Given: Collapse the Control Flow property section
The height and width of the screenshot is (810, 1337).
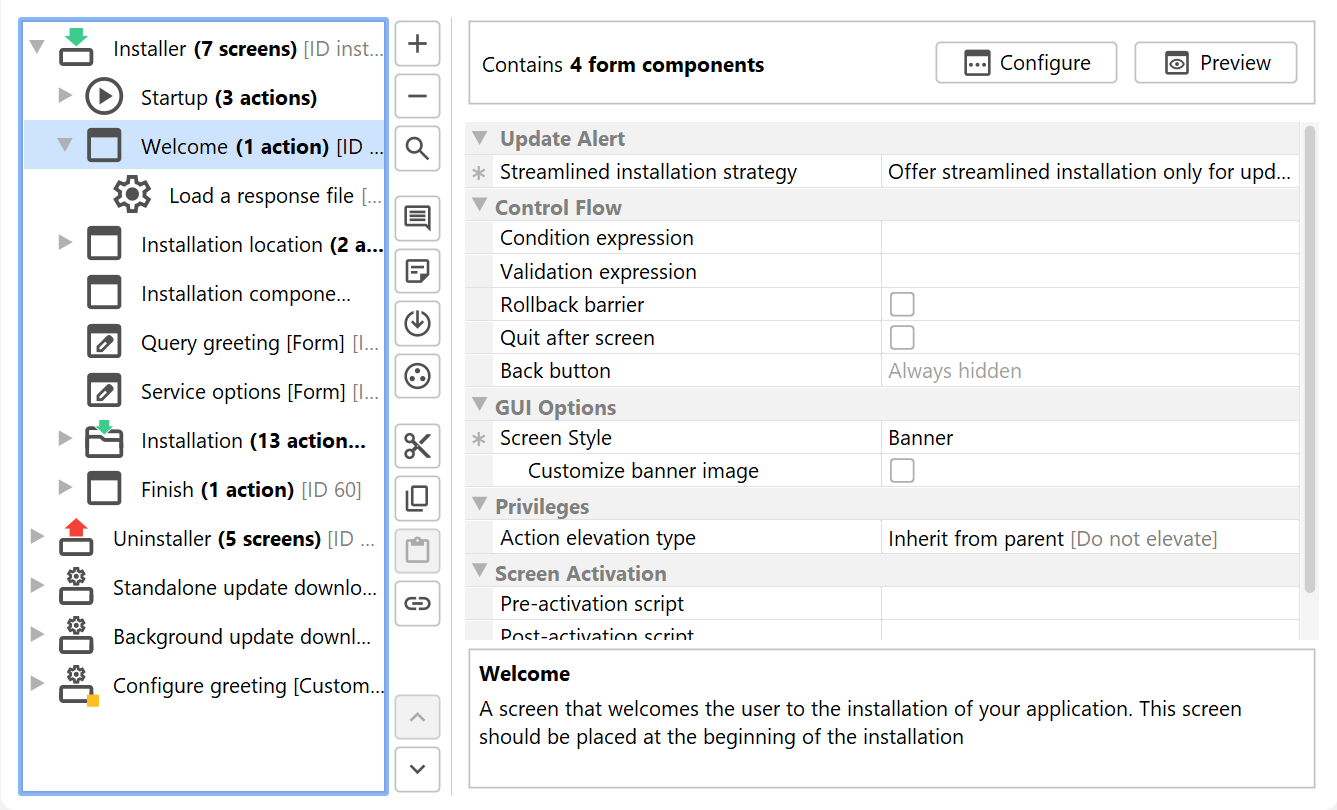Looking at the screenshot, I should pos(479,207).
